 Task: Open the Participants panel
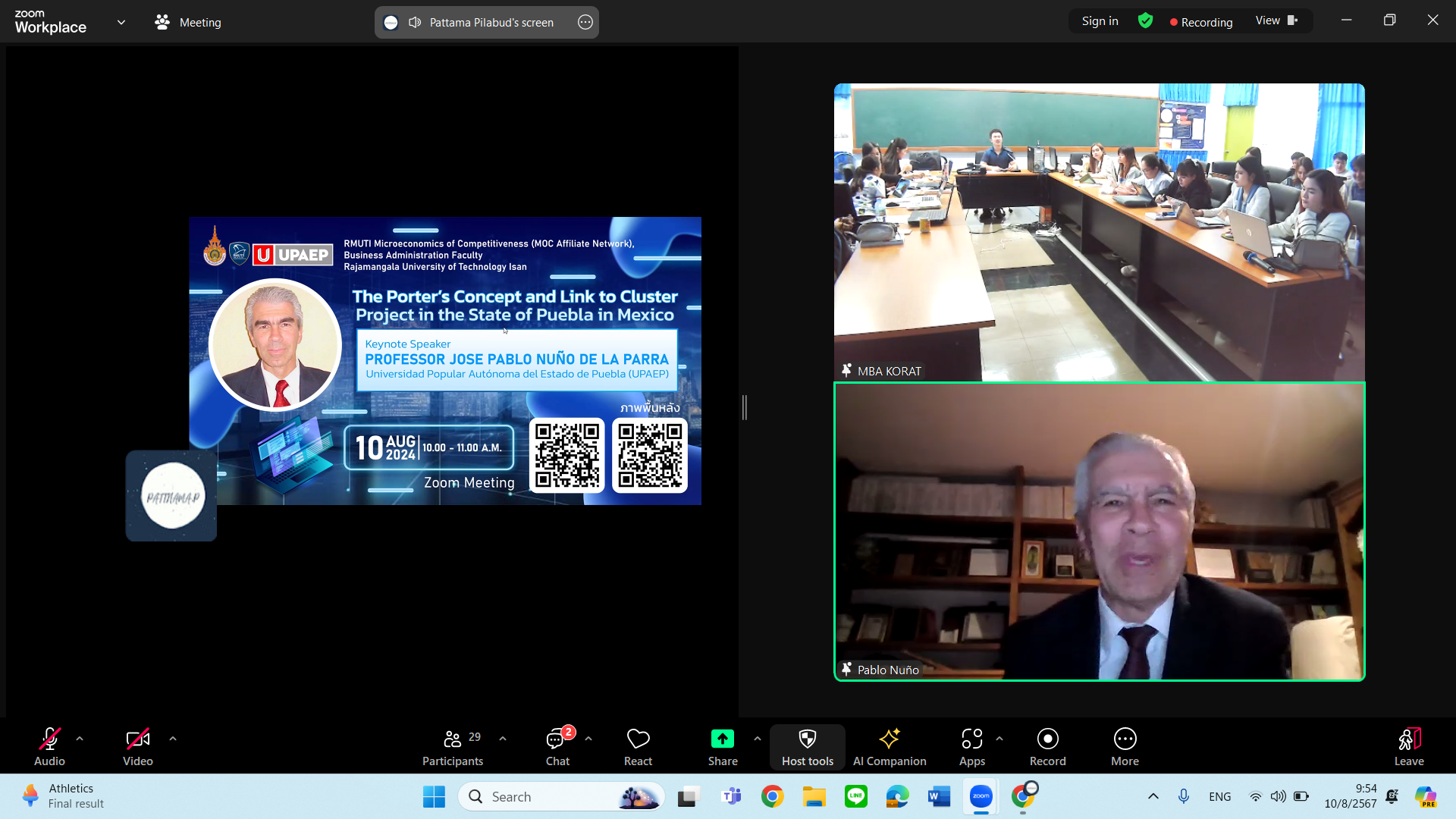tap(453, 747)
